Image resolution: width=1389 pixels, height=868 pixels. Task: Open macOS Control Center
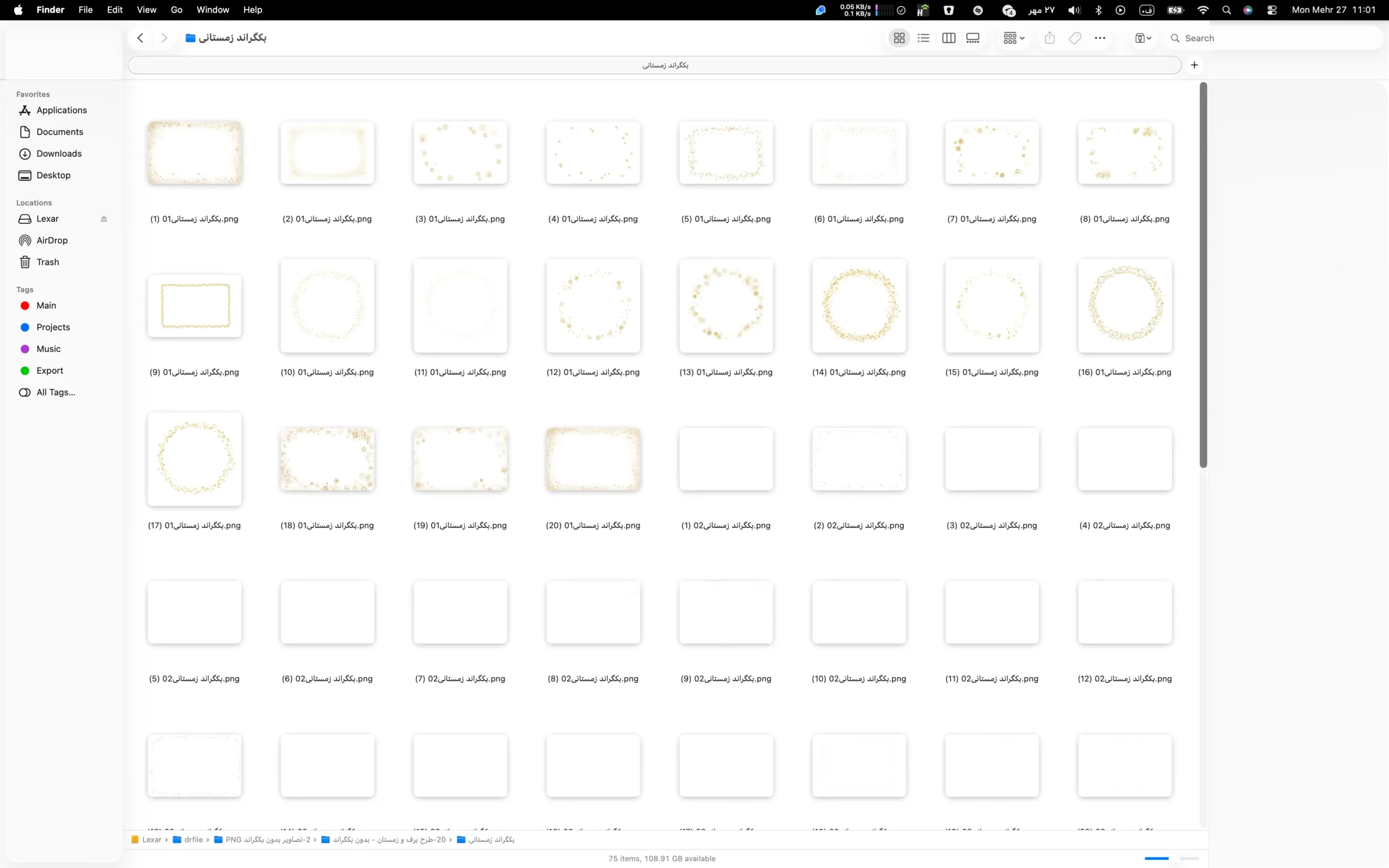pos(1272,10)
